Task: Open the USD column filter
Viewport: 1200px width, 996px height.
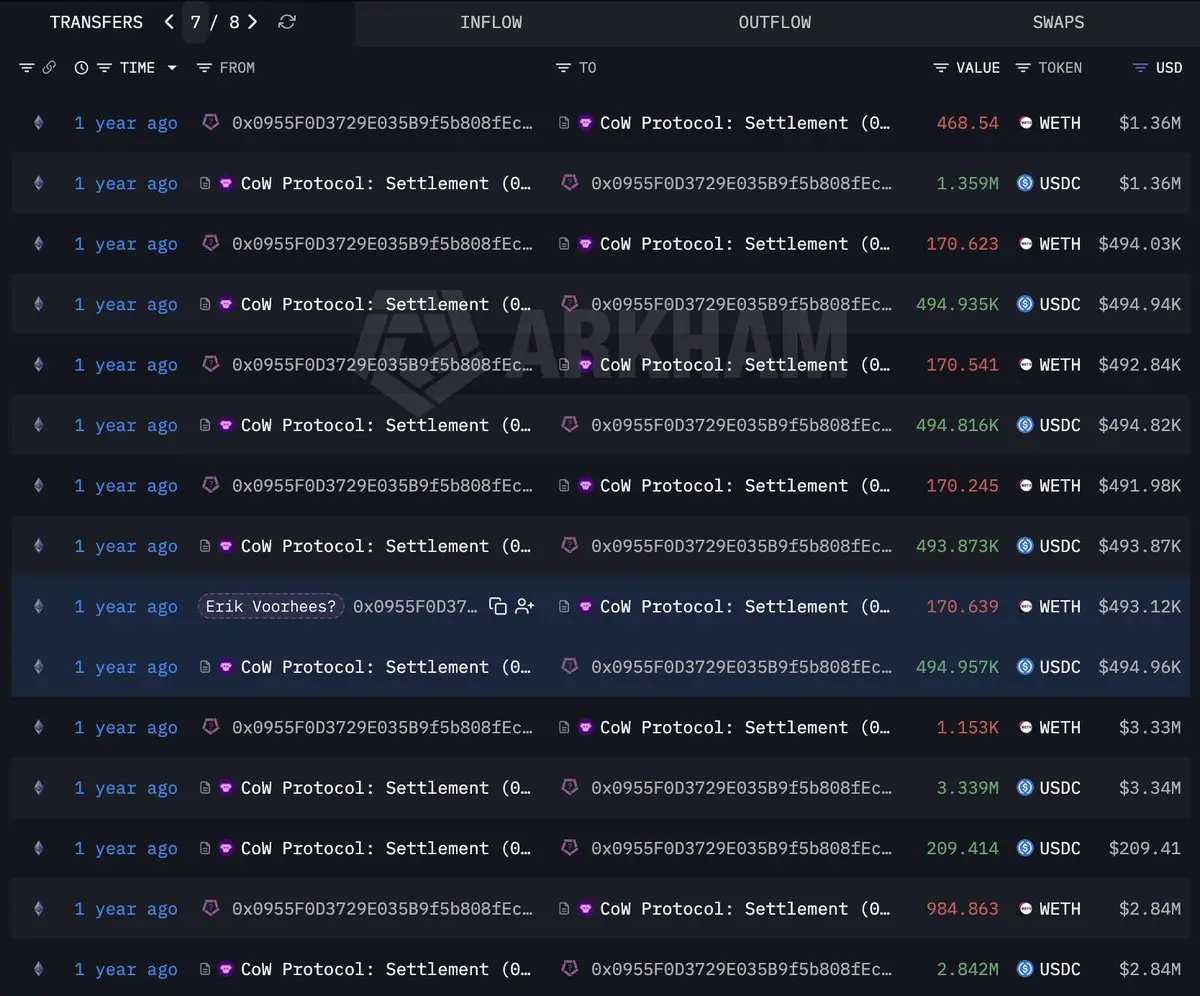Action: click(1140, 68)
